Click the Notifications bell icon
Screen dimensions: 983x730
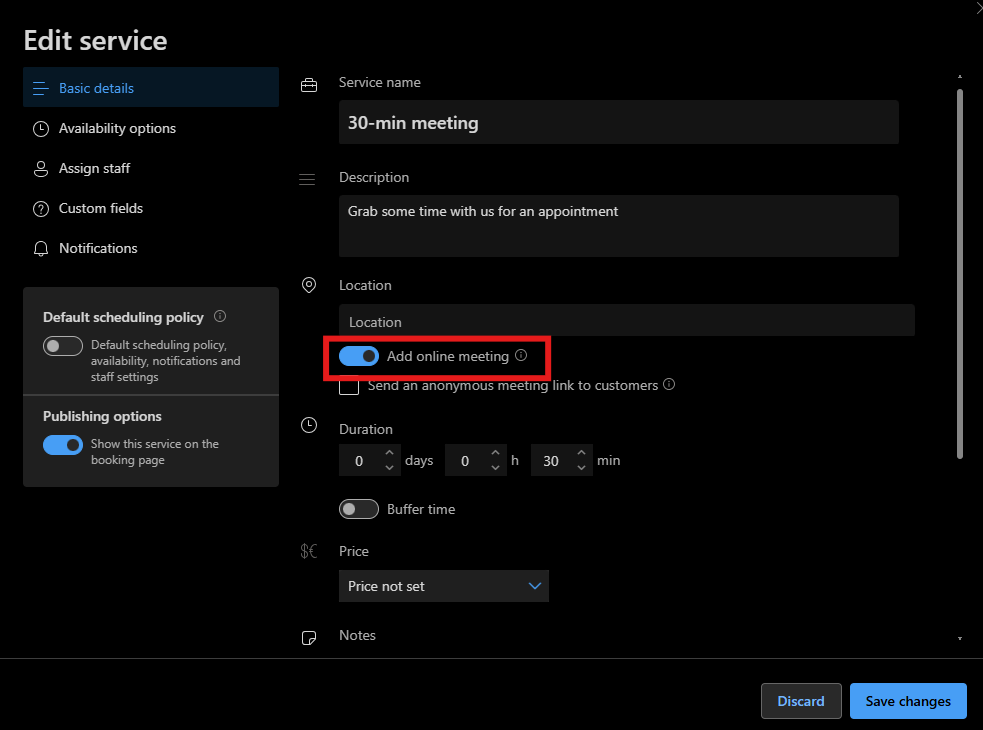point(41,249)
